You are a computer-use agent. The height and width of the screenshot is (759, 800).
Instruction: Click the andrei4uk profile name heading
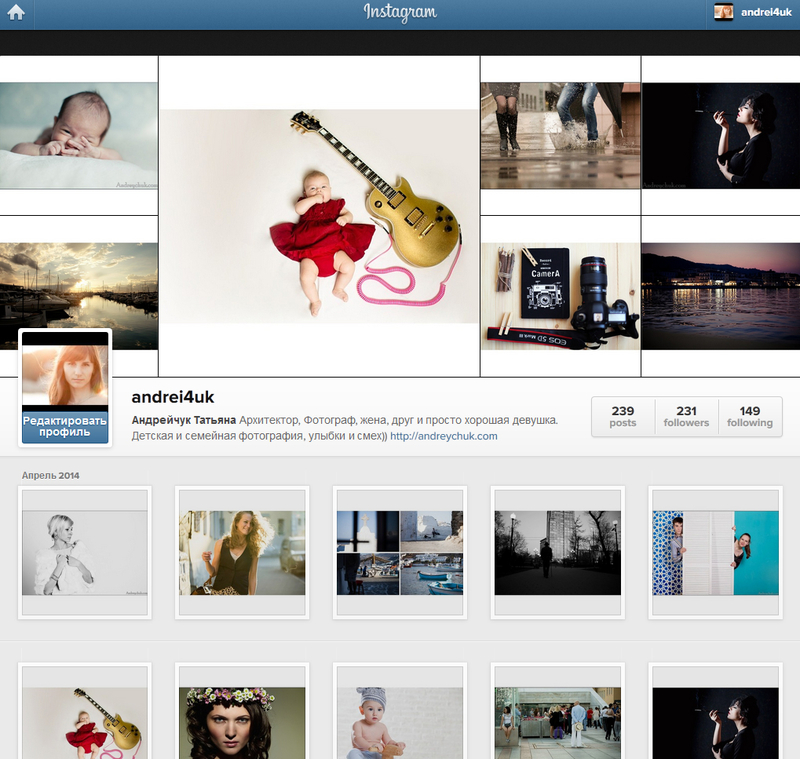pyautogui.click(x=173, y=398)
